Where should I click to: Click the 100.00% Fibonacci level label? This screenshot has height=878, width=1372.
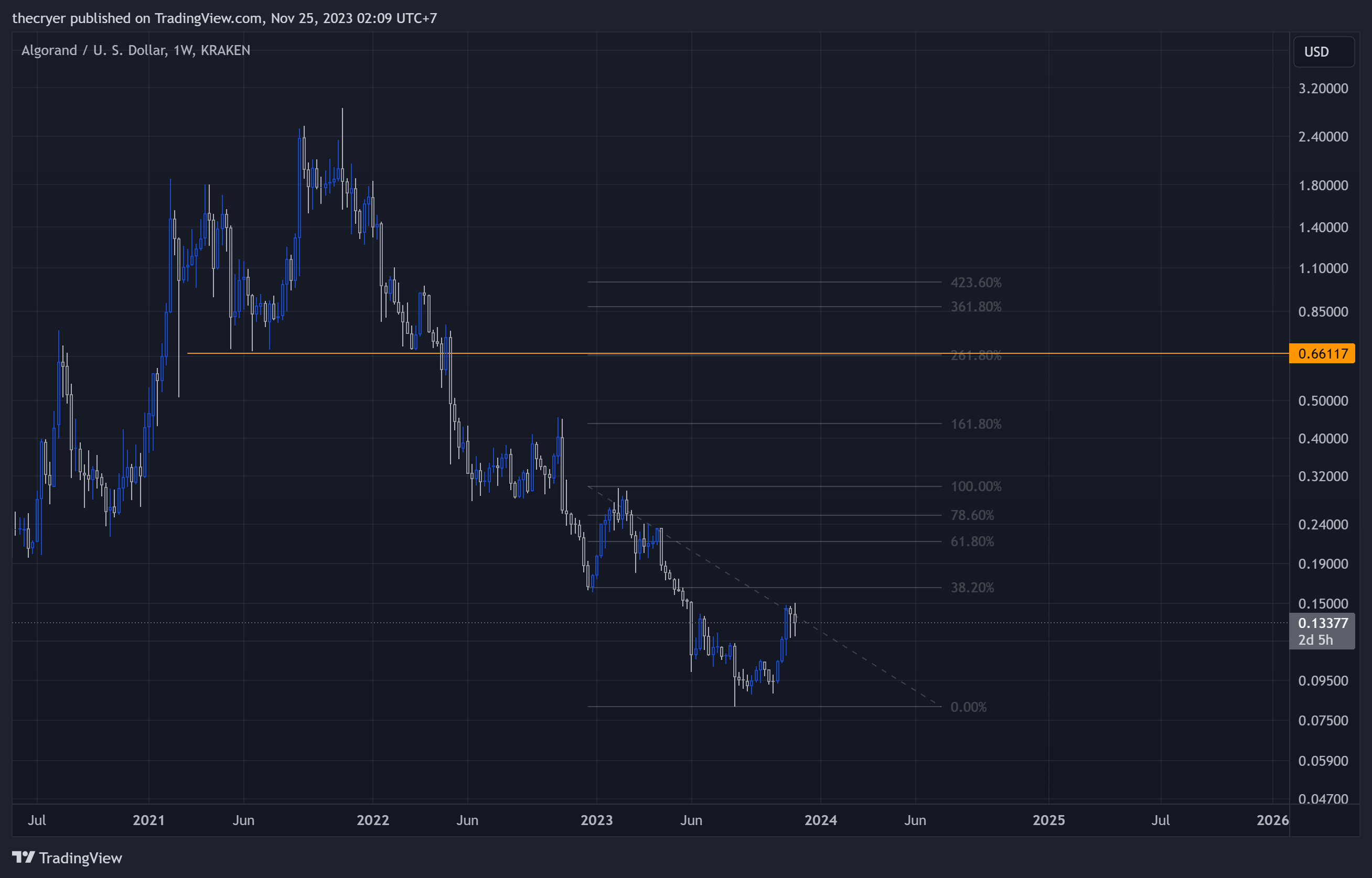point(976,486)
